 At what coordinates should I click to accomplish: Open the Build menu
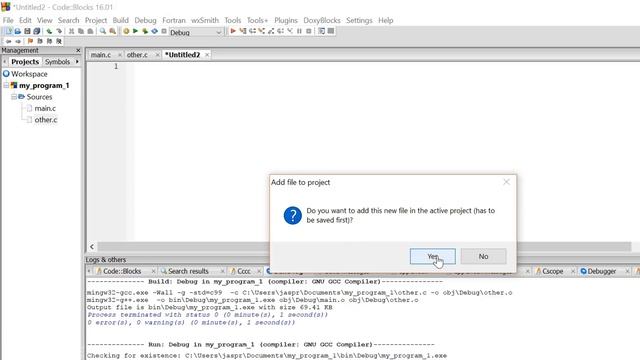pos(120,20)
